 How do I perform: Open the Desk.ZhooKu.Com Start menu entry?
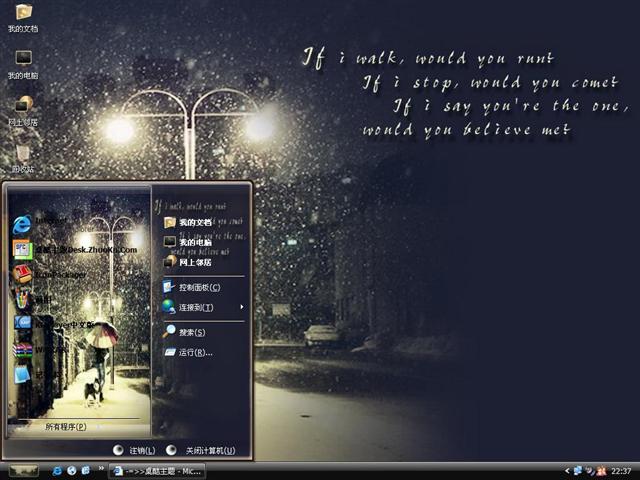75,249
